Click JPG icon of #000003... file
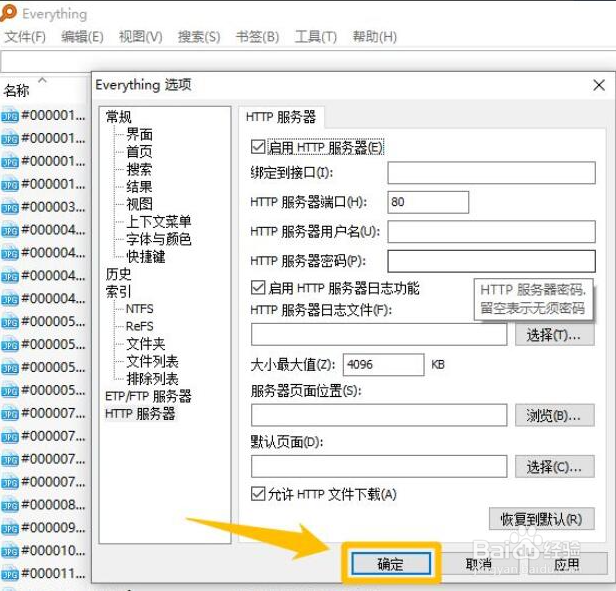Screen dimensions: 616x591 click(x=10, y=207)
